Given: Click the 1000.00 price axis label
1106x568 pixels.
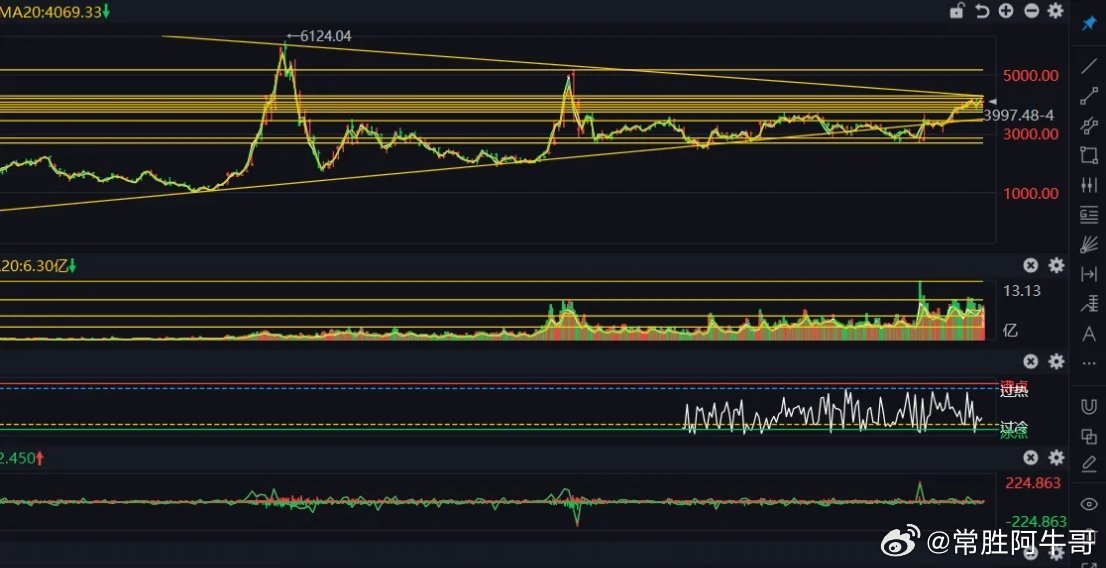Looking at the screenshot, I should [1031, 193].
